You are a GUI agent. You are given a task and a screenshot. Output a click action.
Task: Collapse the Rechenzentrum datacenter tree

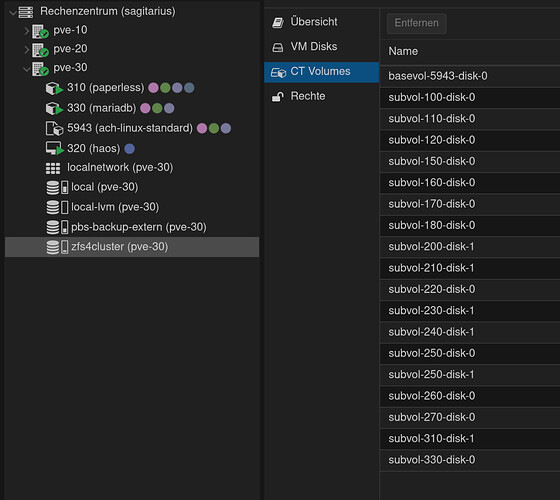click(x=12, y=13)
